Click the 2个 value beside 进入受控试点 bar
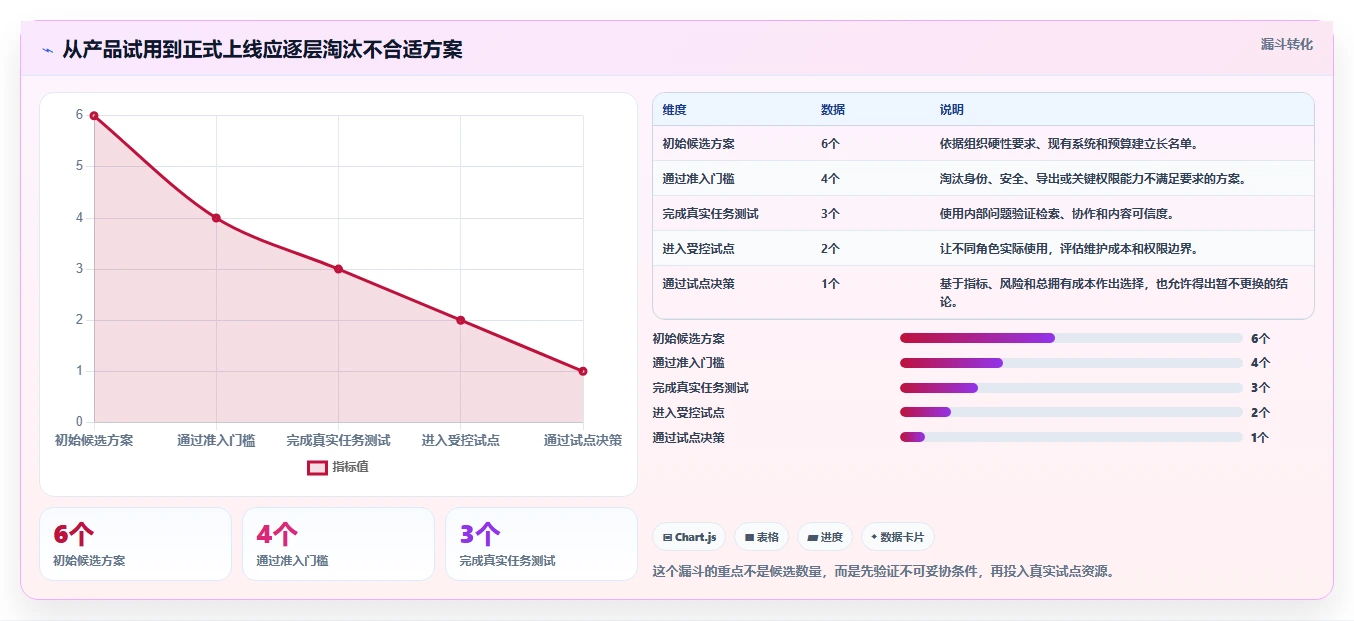The width and height of the screenshot is (1354, 621). point(1260,412)
